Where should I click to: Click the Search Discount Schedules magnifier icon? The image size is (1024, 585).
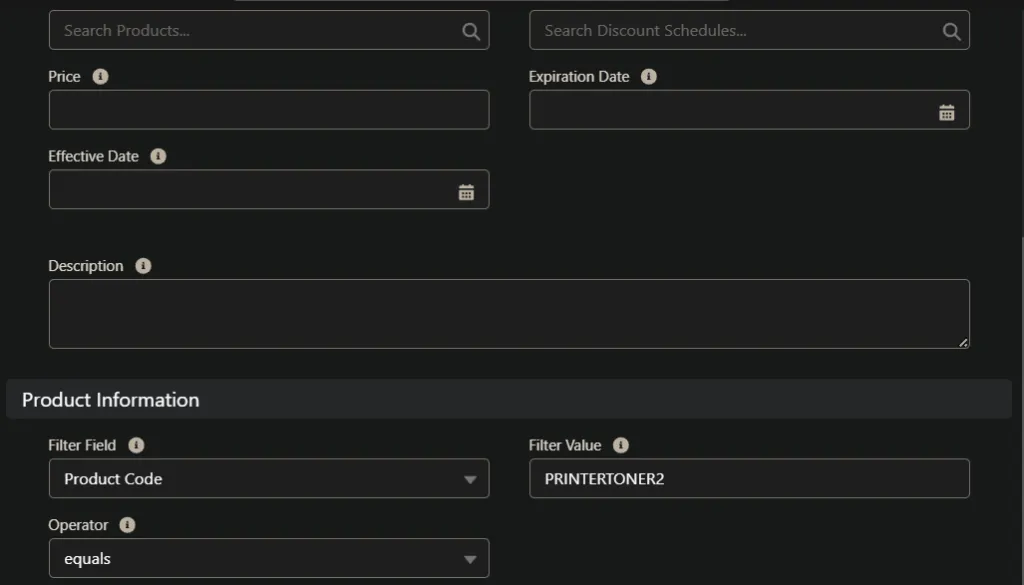click(x=952, y=31)
